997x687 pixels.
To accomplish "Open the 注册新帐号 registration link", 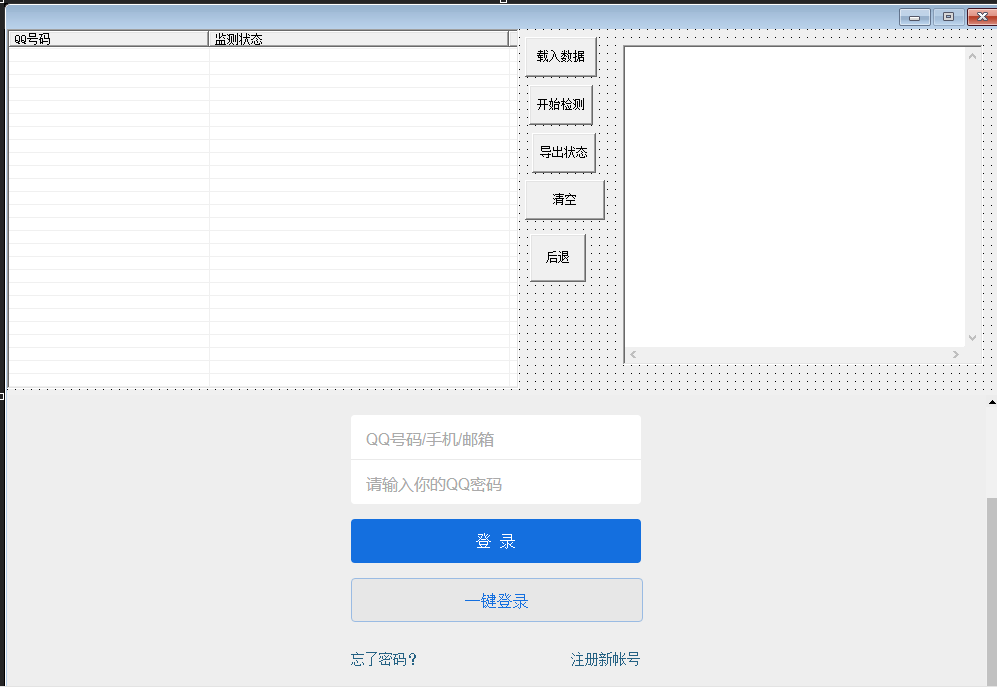I will click(x=605, y=659).
